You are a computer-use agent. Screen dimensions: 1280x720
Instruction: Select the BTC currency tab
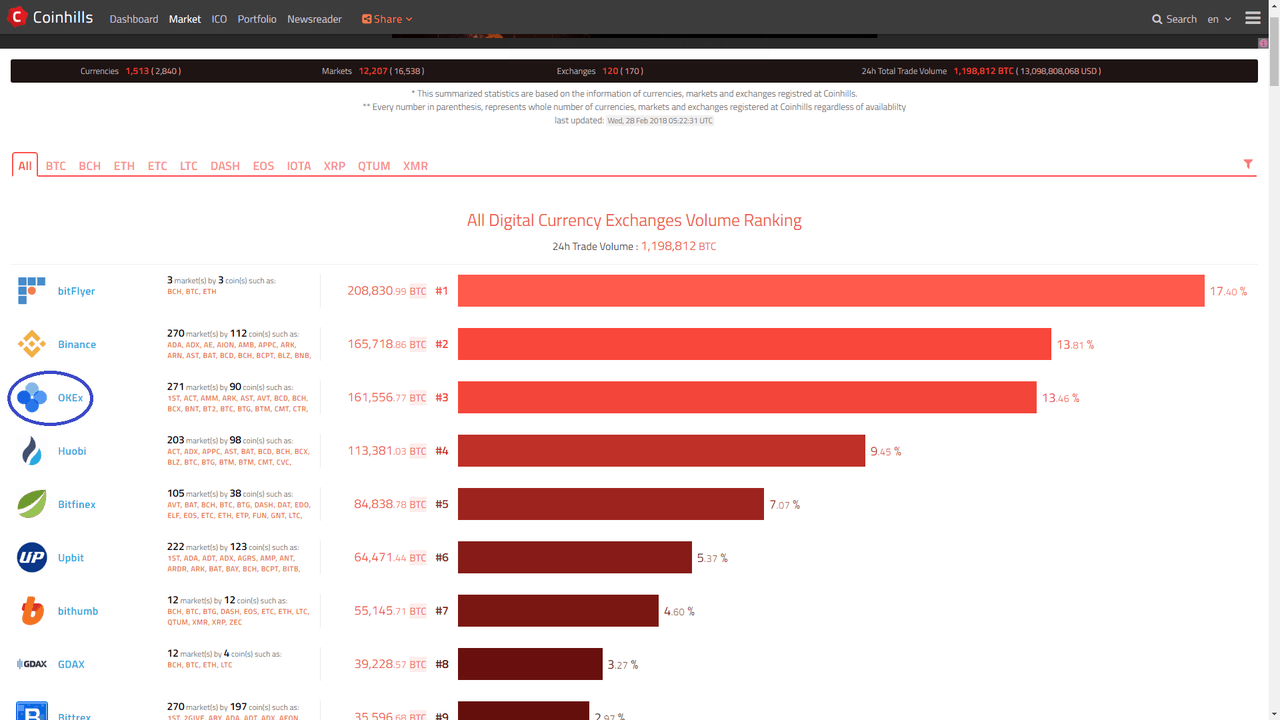click(56, 166)
